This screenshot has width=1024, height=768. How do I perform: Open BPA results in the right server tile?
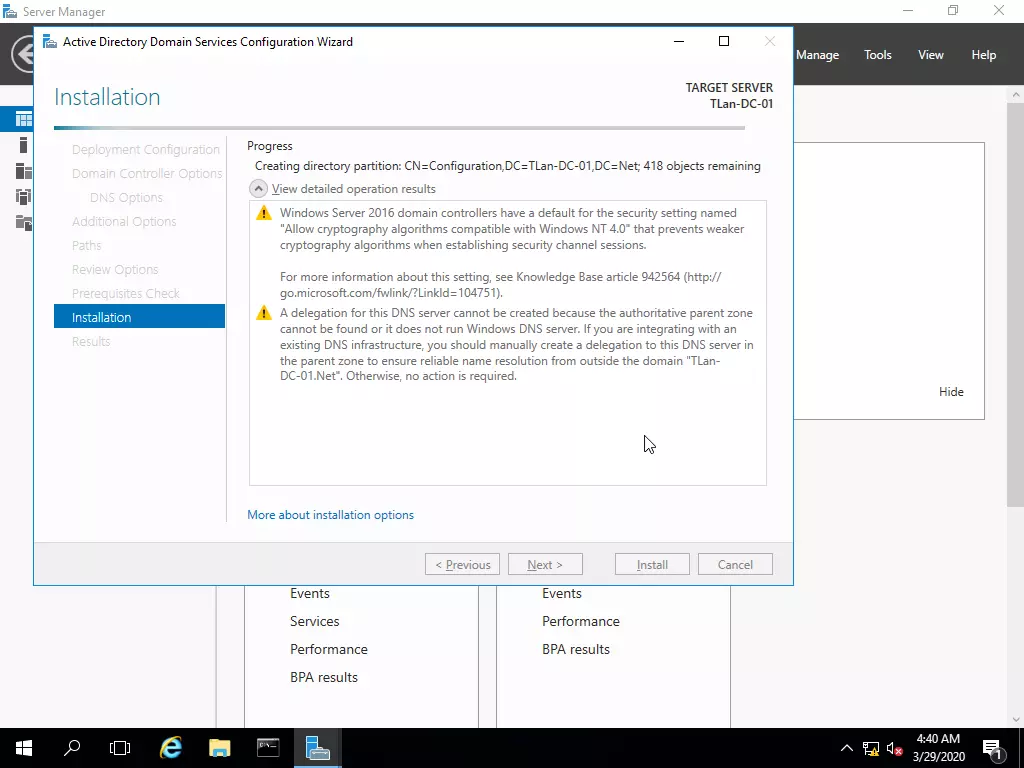(x=576, y=649)
